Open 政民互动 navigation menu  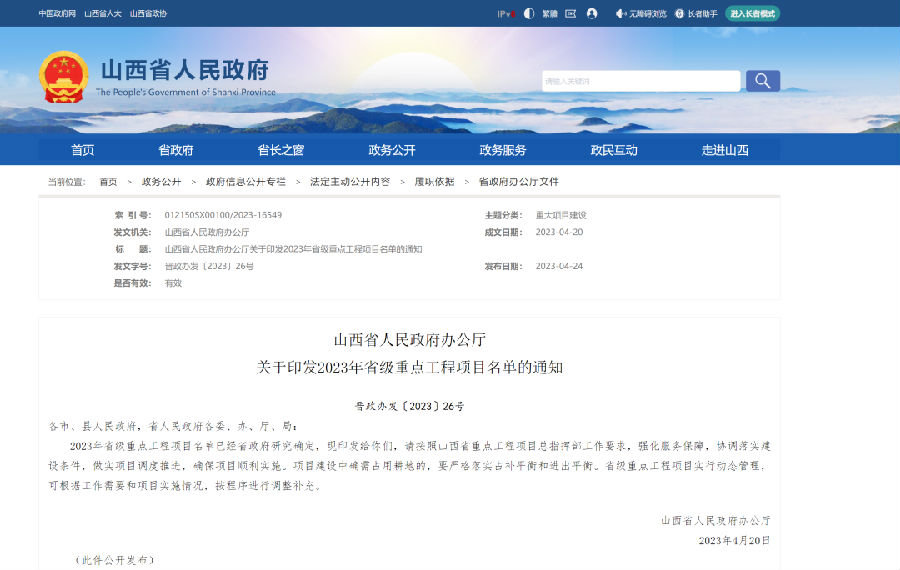614,150
